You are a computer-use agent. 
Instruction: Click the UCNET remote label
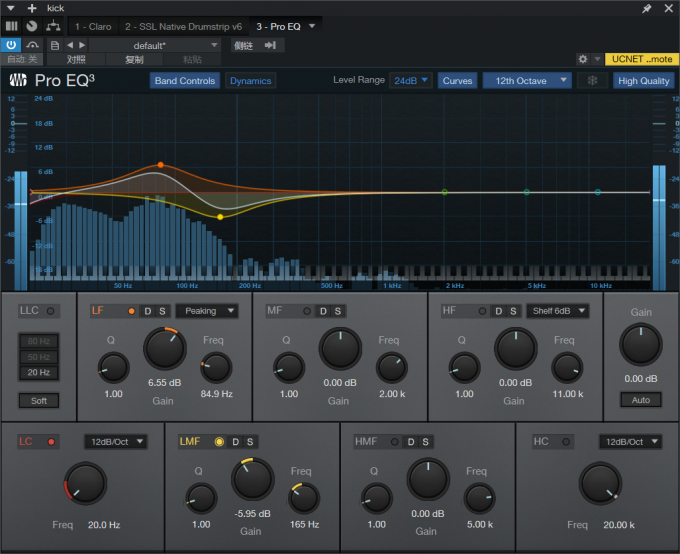click(x=641, y=59)
